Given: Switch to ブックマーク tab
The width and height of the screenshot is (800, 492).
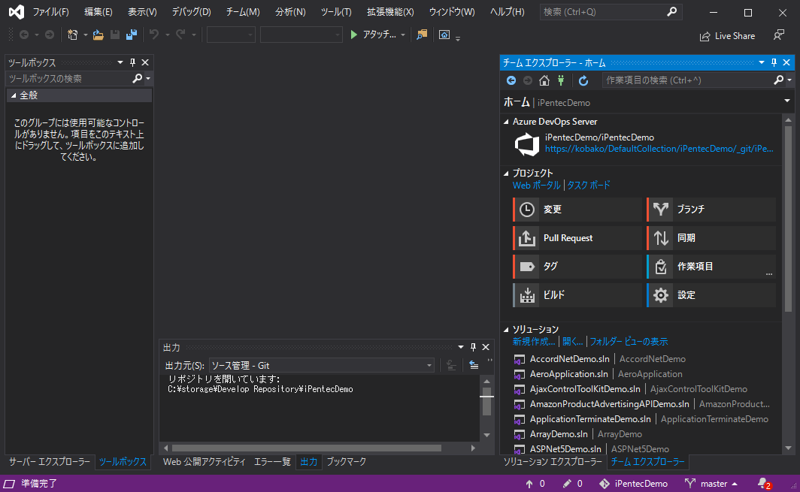Looking at the screenshot, I should click(346, 462).
